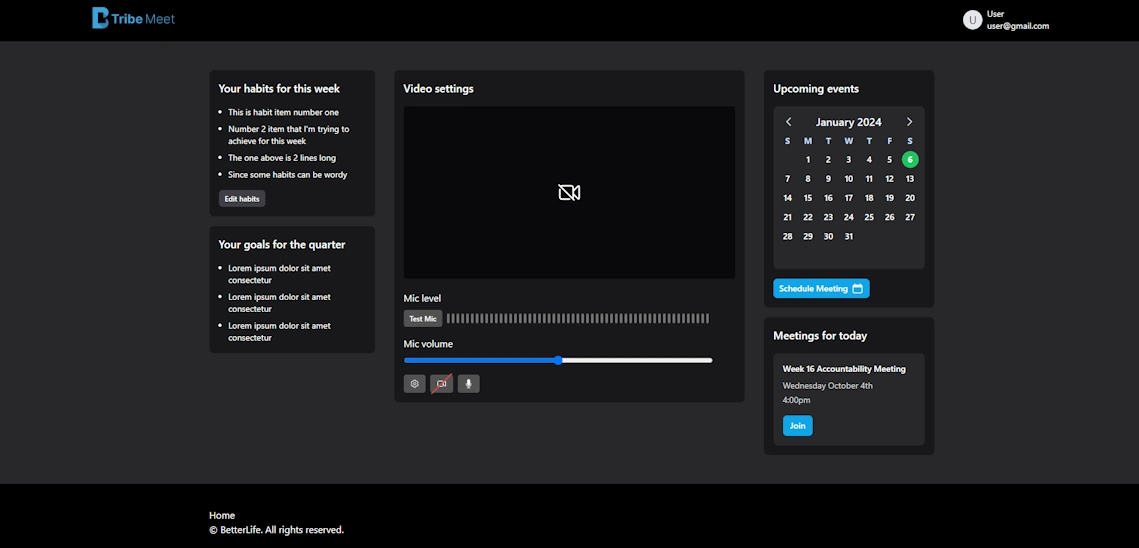This screenshot has height=548, width=1139.
Task: Select January 15 in the calendar
Action: (808, 198)
